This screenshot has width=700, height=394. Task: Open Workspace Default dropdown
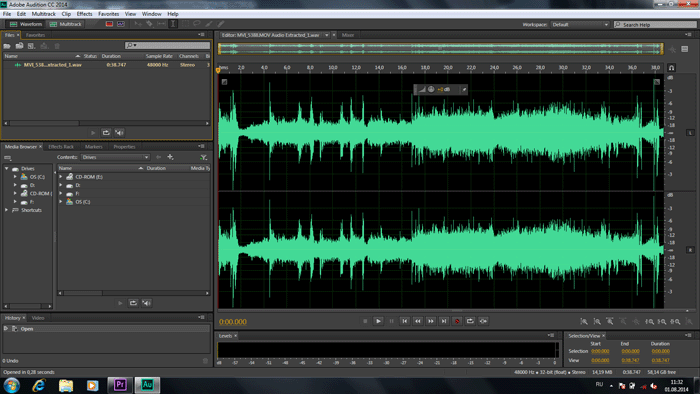pos(580,25)
